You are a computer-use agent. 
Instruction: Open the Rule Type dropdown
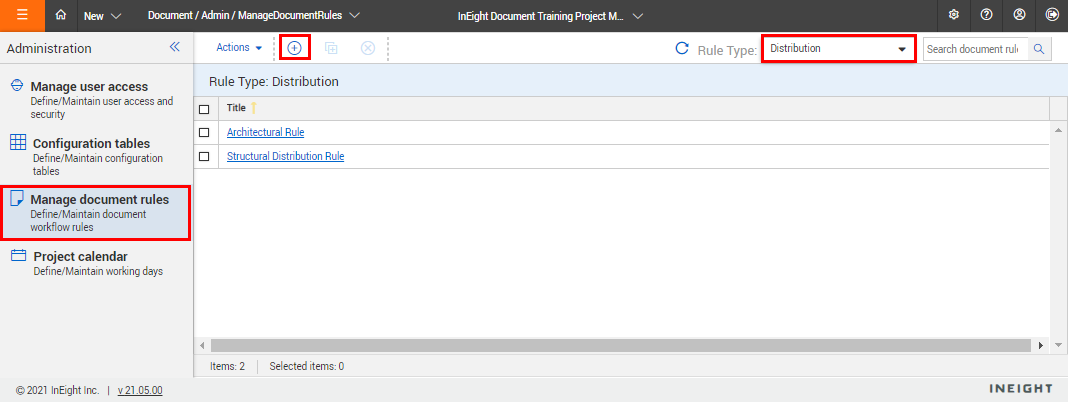tap(838, 49)
